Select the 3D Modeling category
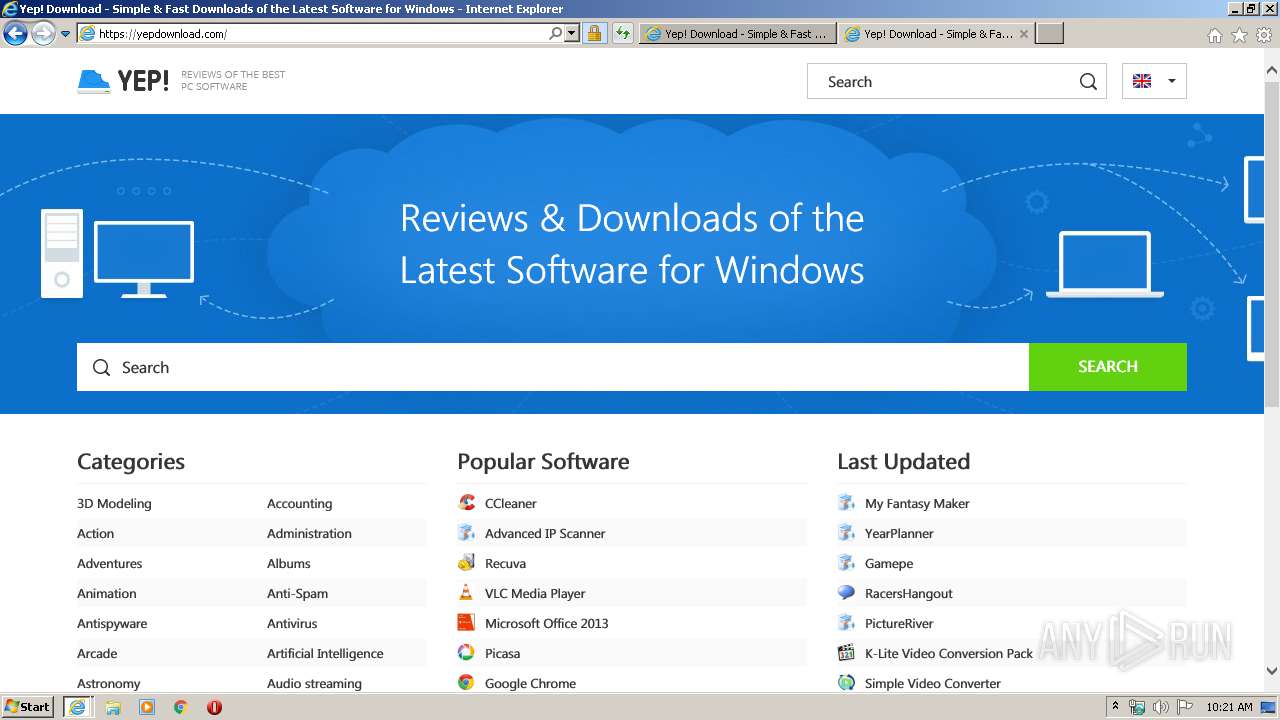 [114, 504]
